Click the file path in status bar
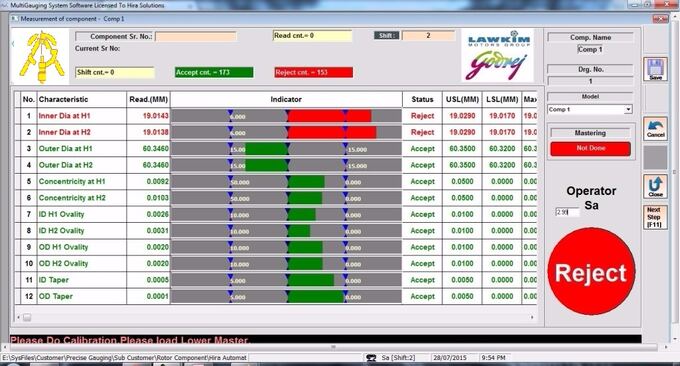This screenshot has width=680, height=366. [x=124, y=358]
